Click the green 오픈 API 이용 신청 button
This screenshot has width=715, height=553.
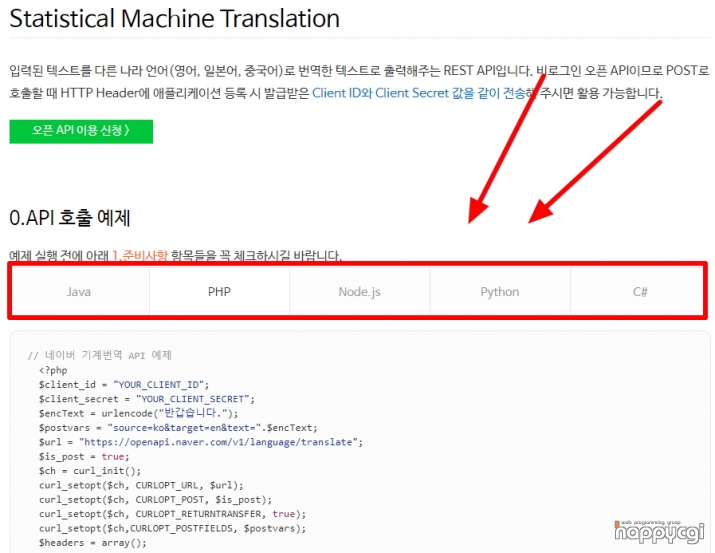coord(81,131)
